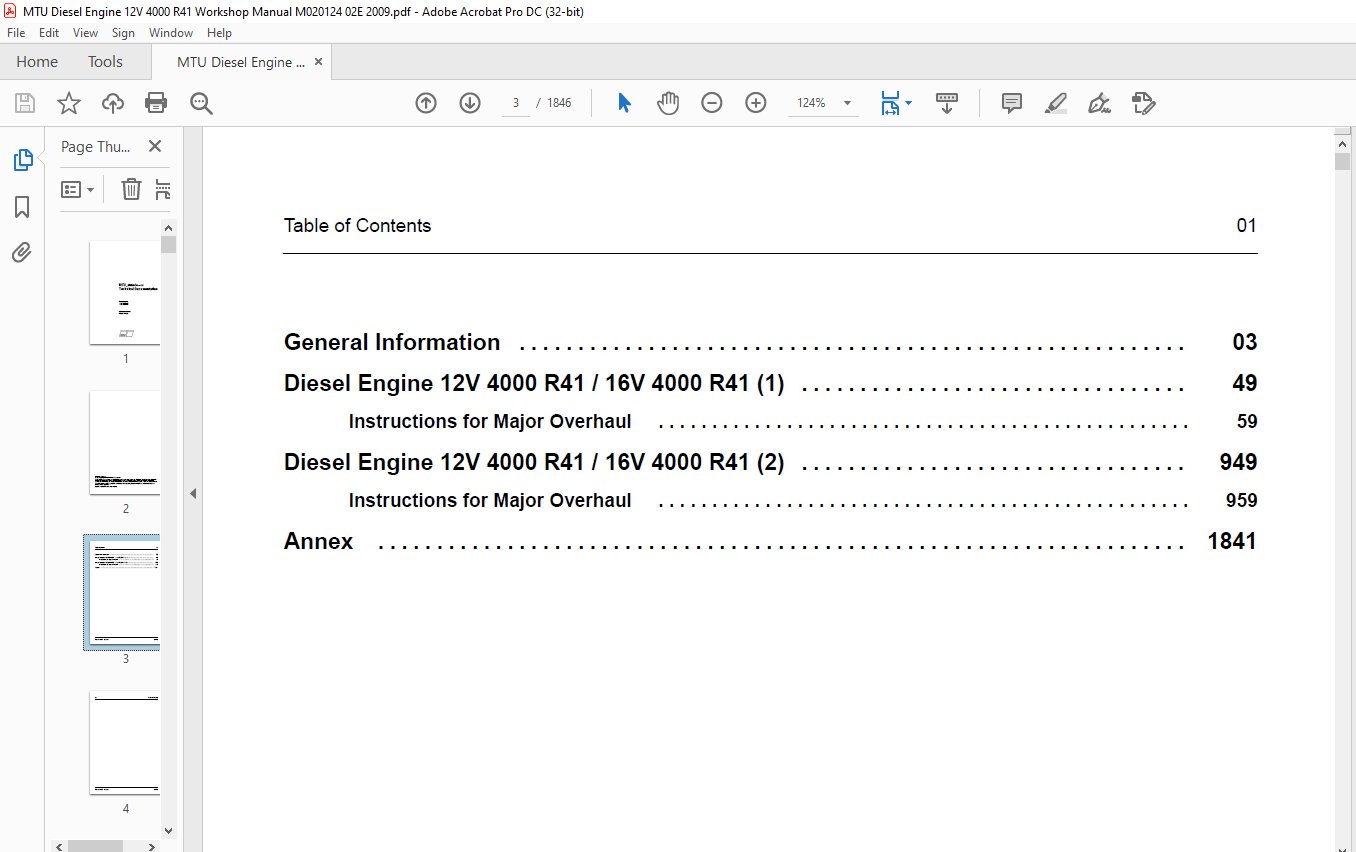The image size is (1356, 852).
Task: Click Instructions for Major Overhaul page 959
Action: coord(802,501)
